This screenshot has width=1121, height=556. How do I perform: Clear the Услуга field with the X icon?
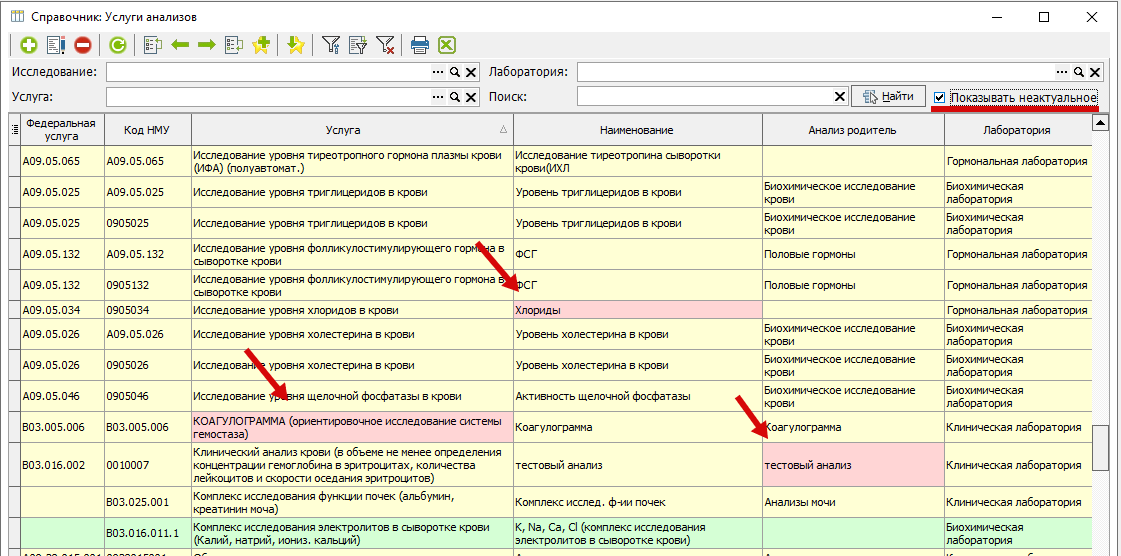(470, 96)
